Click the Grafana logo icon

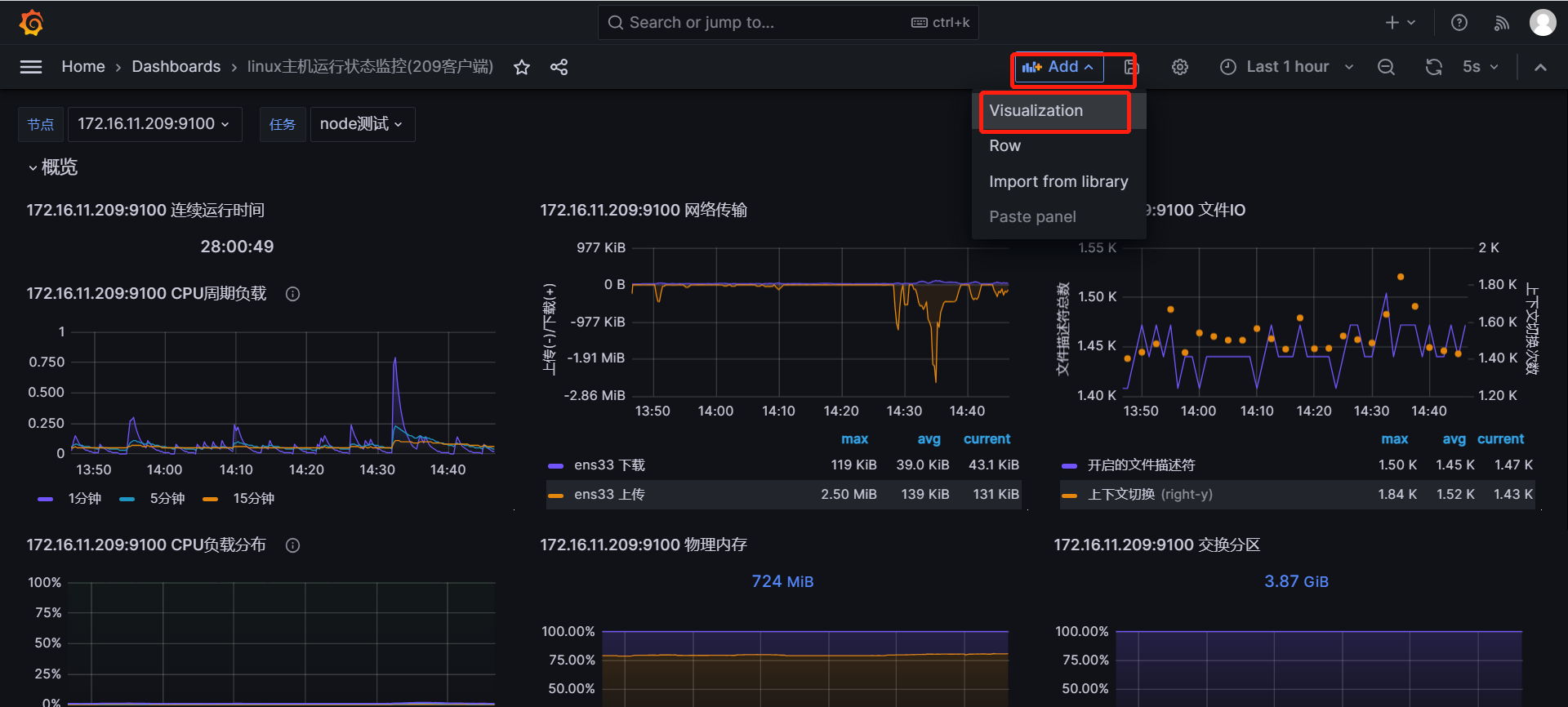click(x=31, y=23)
